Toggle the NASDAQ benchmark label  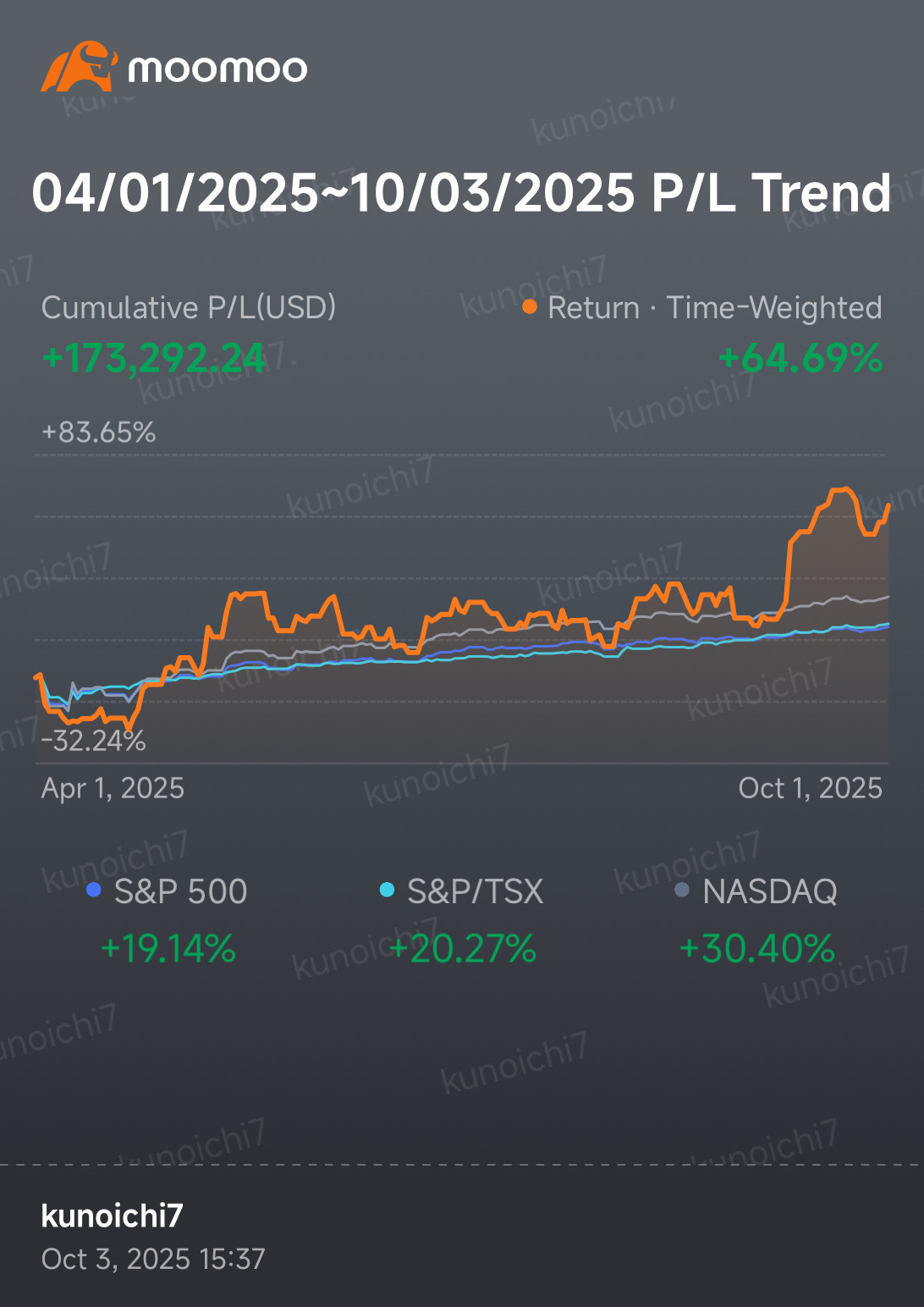pos(769,891)
